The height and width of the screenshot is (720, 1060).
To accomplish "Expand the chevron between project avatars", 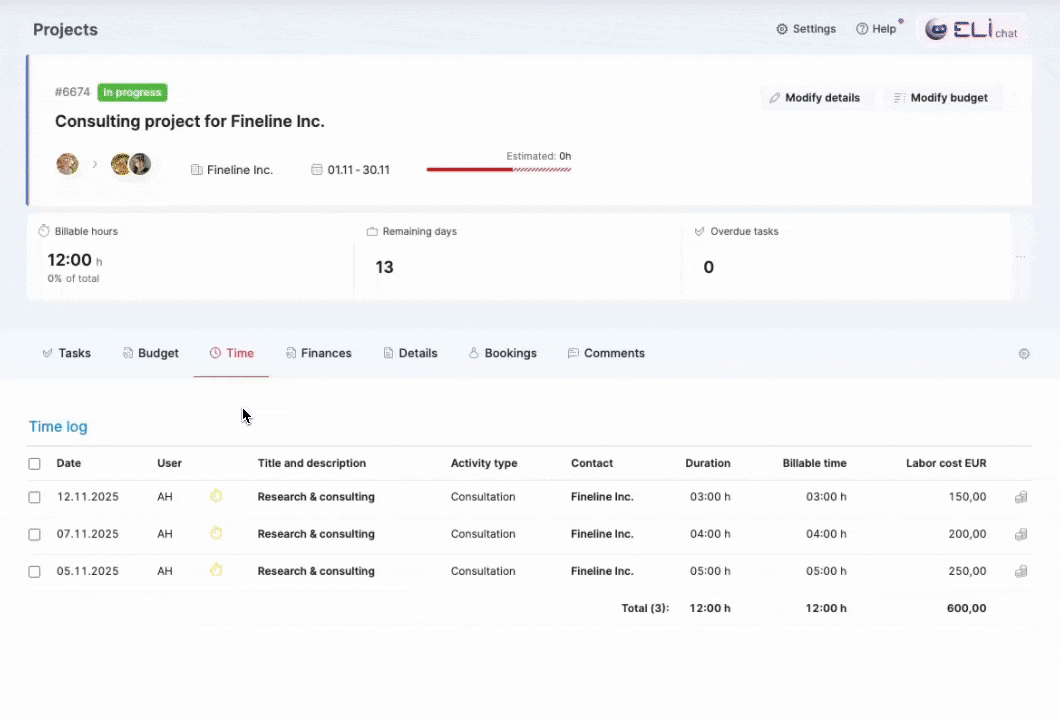I will point(95,164).
